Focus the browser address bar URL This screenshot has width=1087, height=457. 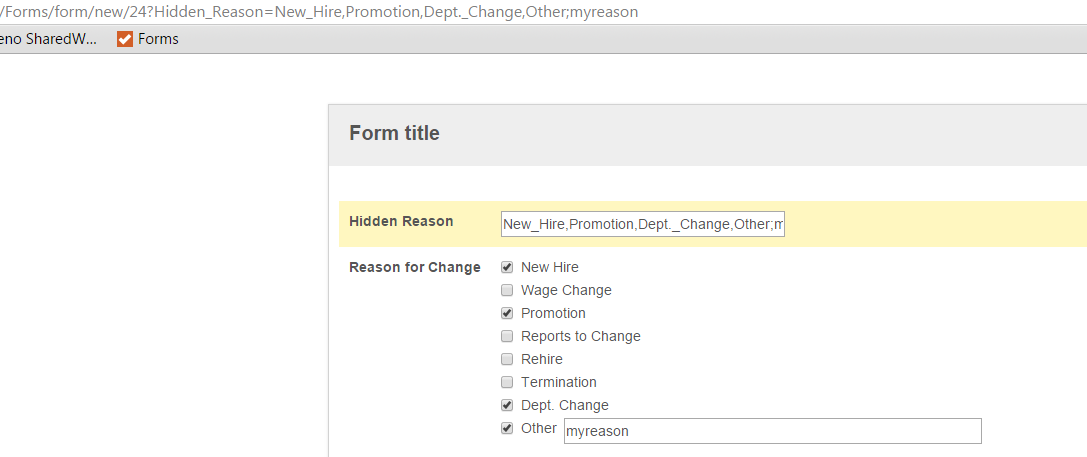click(319, 12)
